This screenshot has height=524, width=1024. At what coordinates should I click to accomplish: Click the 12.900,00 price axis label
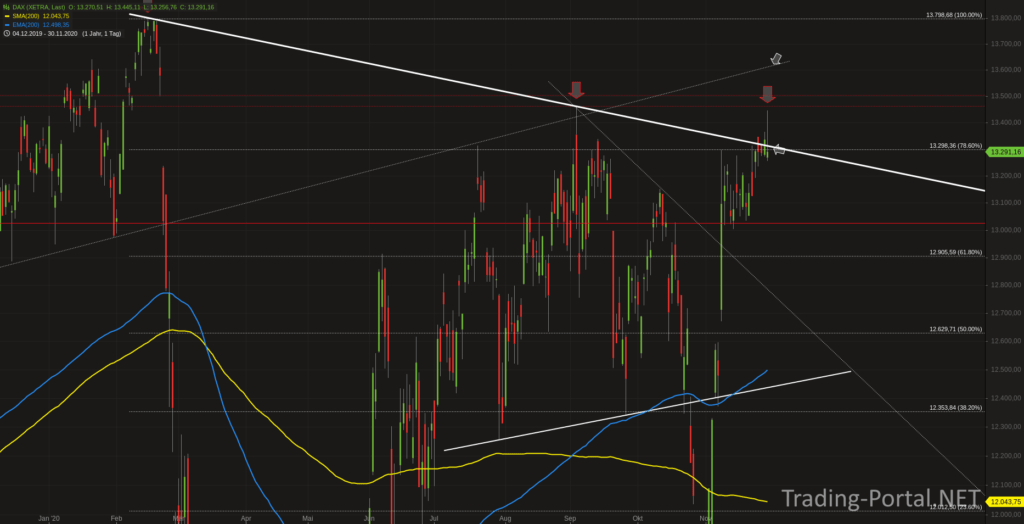(x=1006, y=258)
